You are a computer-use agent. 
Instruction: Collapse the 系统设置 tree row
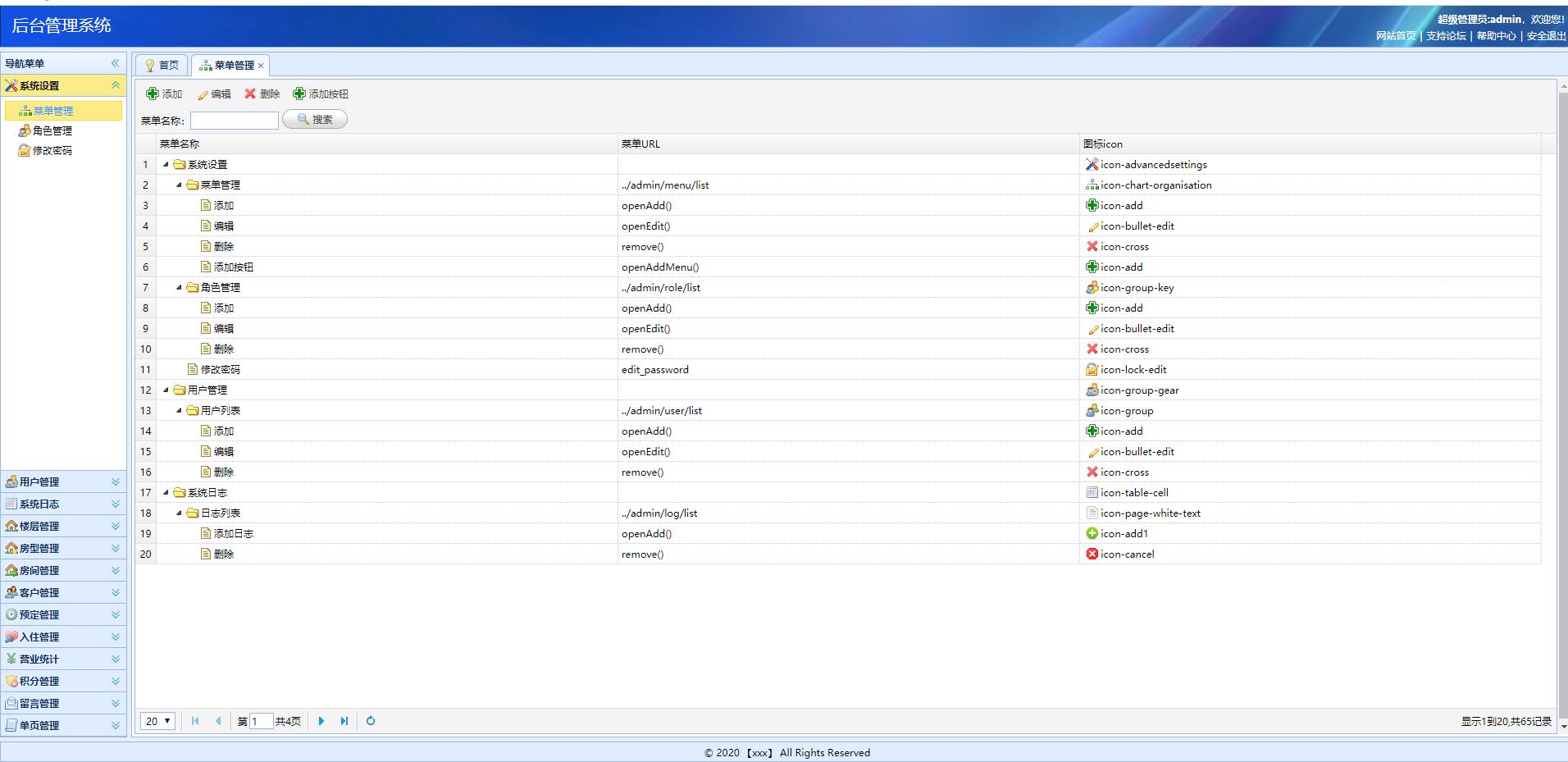pos(166,164)
